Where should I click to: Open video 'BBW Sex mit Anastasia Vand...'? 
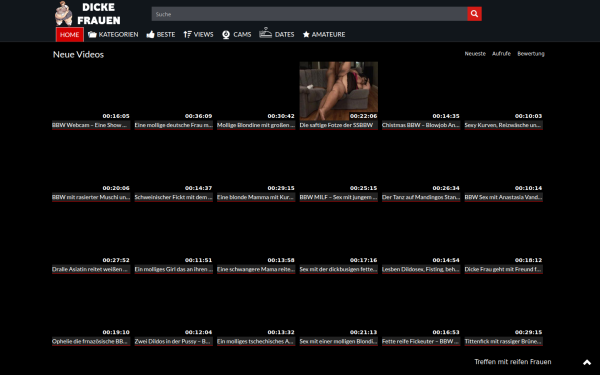point(504,197)
